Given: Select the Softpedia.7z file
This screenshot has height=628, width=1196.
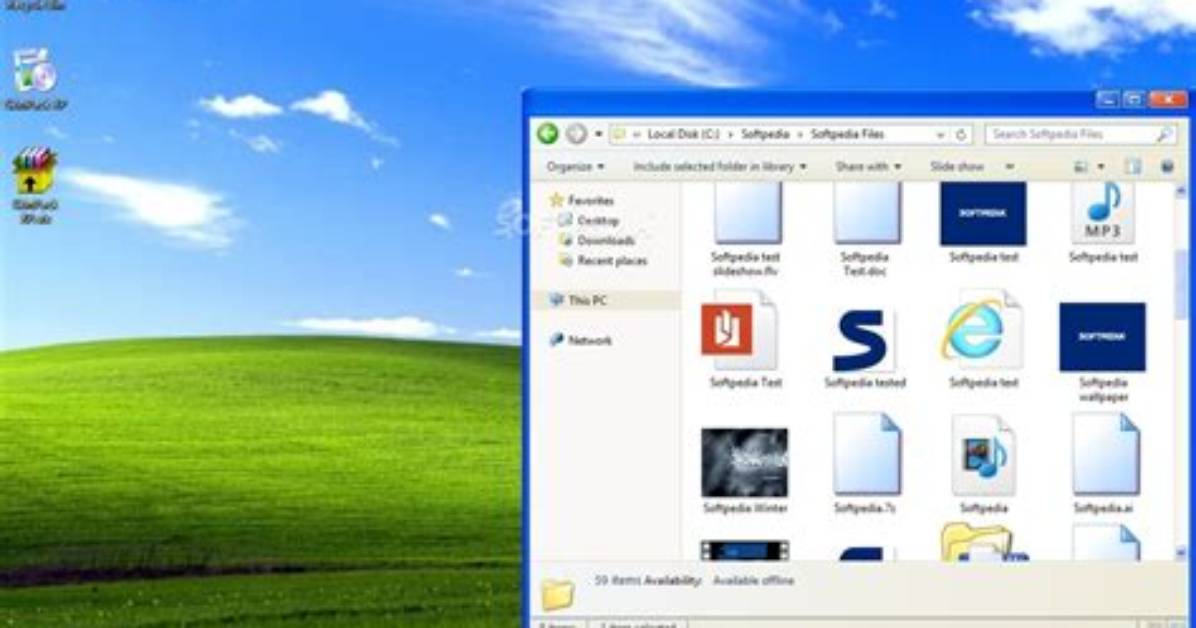Looking at the screenshot, I should click(865, 464).
